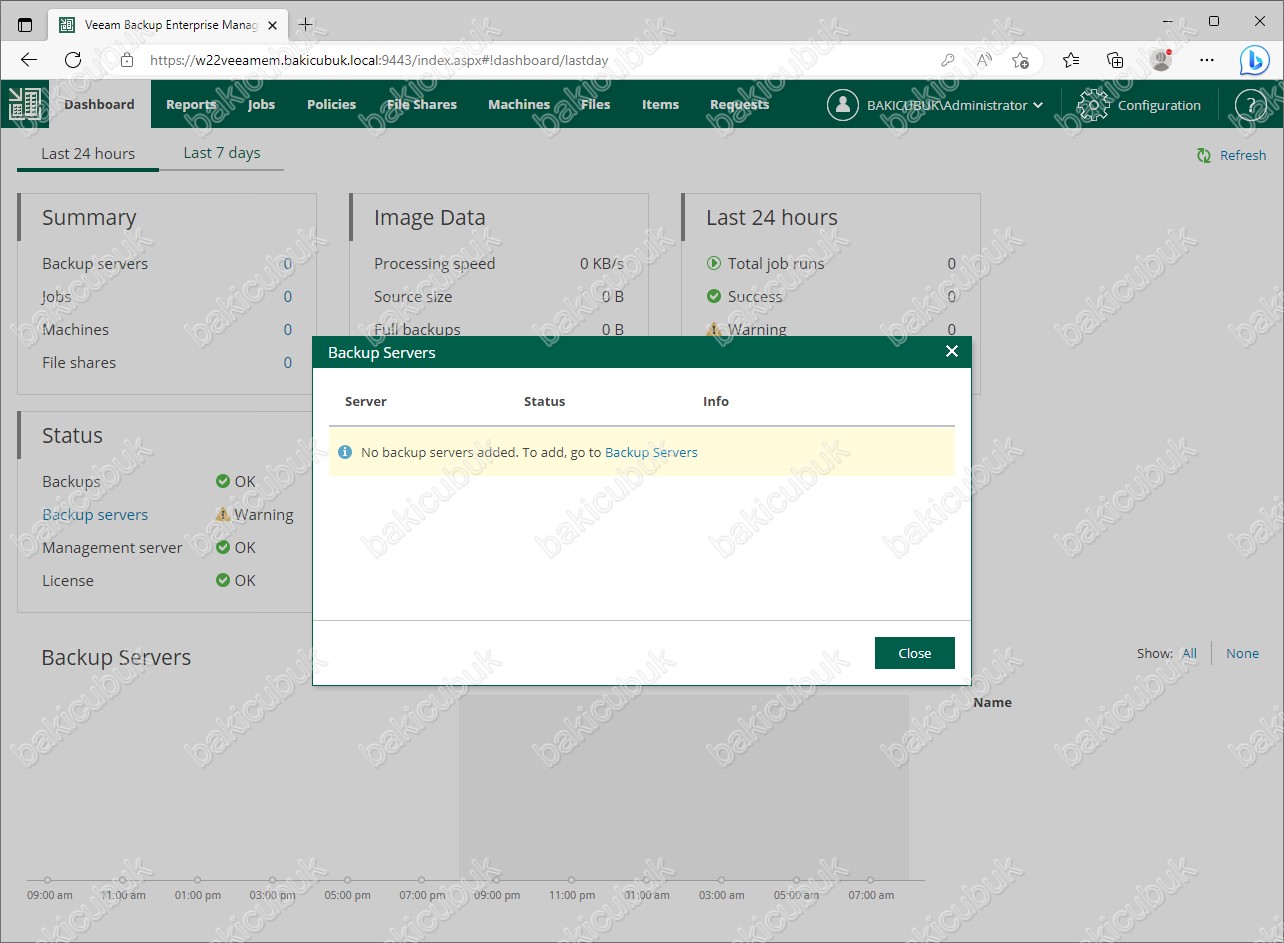The width and height of the screenshot is (1284, 943).
Task: Open the File Shares tab
Action: pos(421,104)
